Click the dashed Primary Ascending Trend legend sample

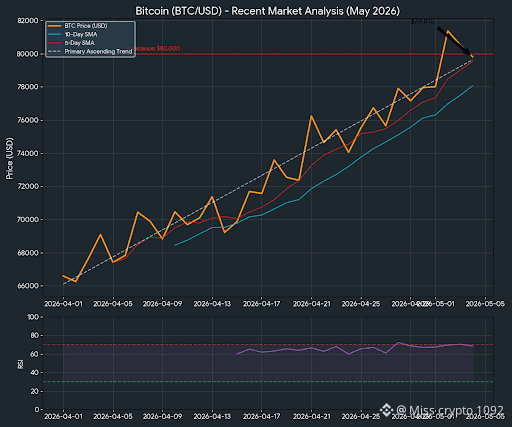coord(54,52)
